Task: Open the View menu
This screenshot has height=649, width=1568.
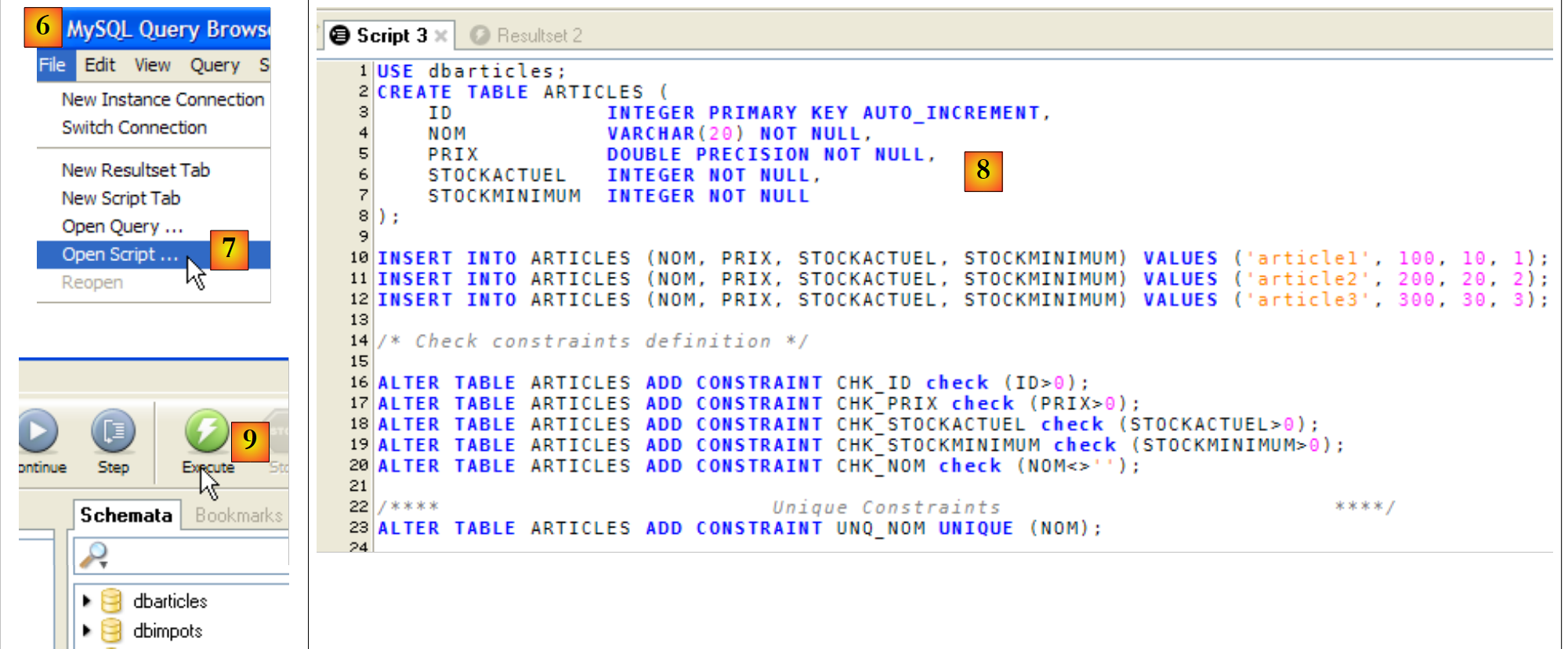Action: click(x=152, y=65)
